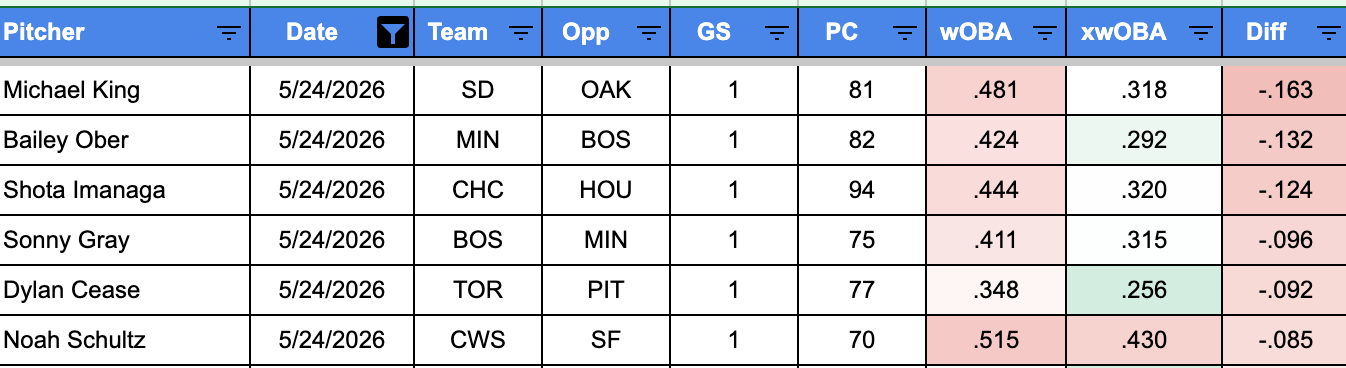Open the xwOBA column filter icon

point(1200,33)
